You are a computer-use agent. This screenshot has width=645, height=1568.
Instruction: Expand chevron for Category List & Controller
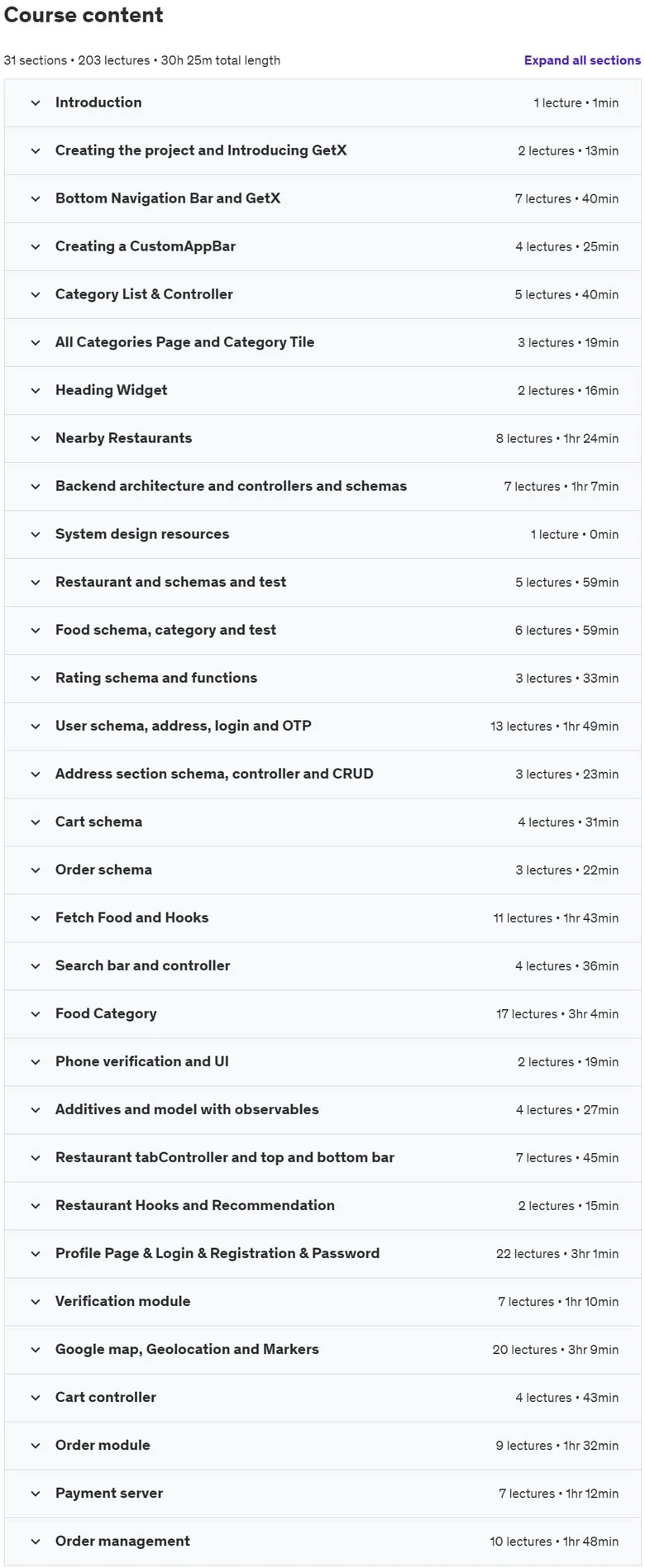pos(36,295)
